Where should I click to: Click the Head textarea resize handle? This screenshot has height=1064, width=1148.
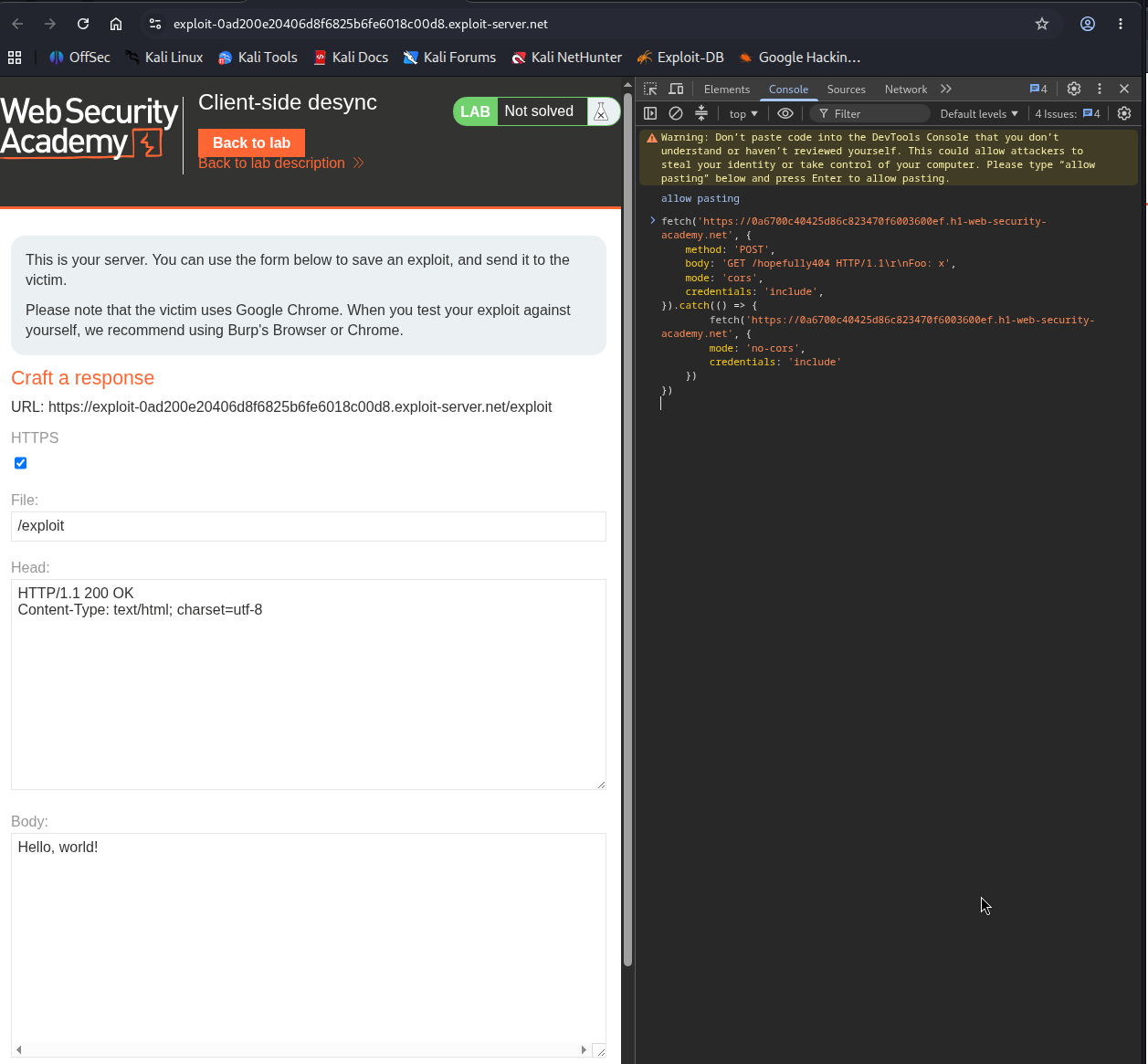(600, 784)
